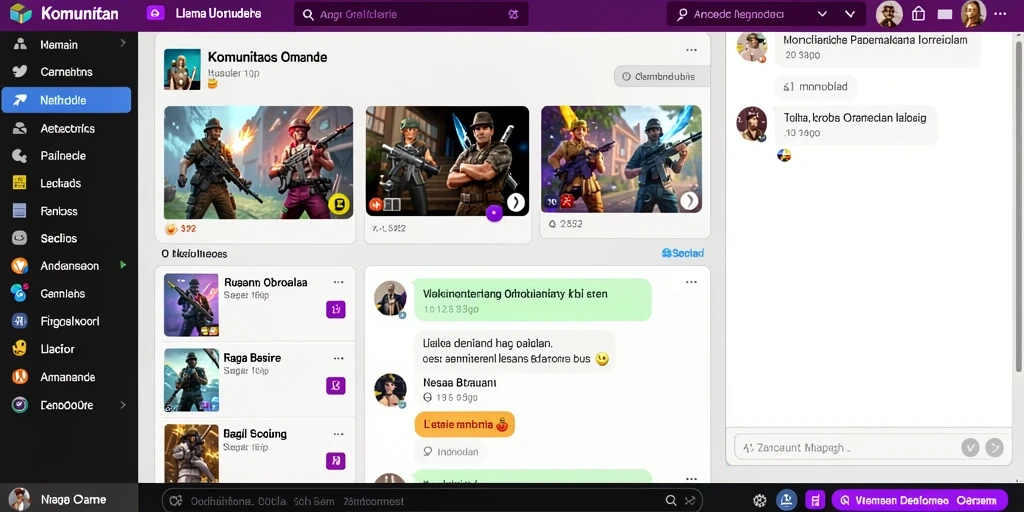Click the icon beside Firgoalkoorl
Screen dimensions: 1024x512
click(20, 321)
